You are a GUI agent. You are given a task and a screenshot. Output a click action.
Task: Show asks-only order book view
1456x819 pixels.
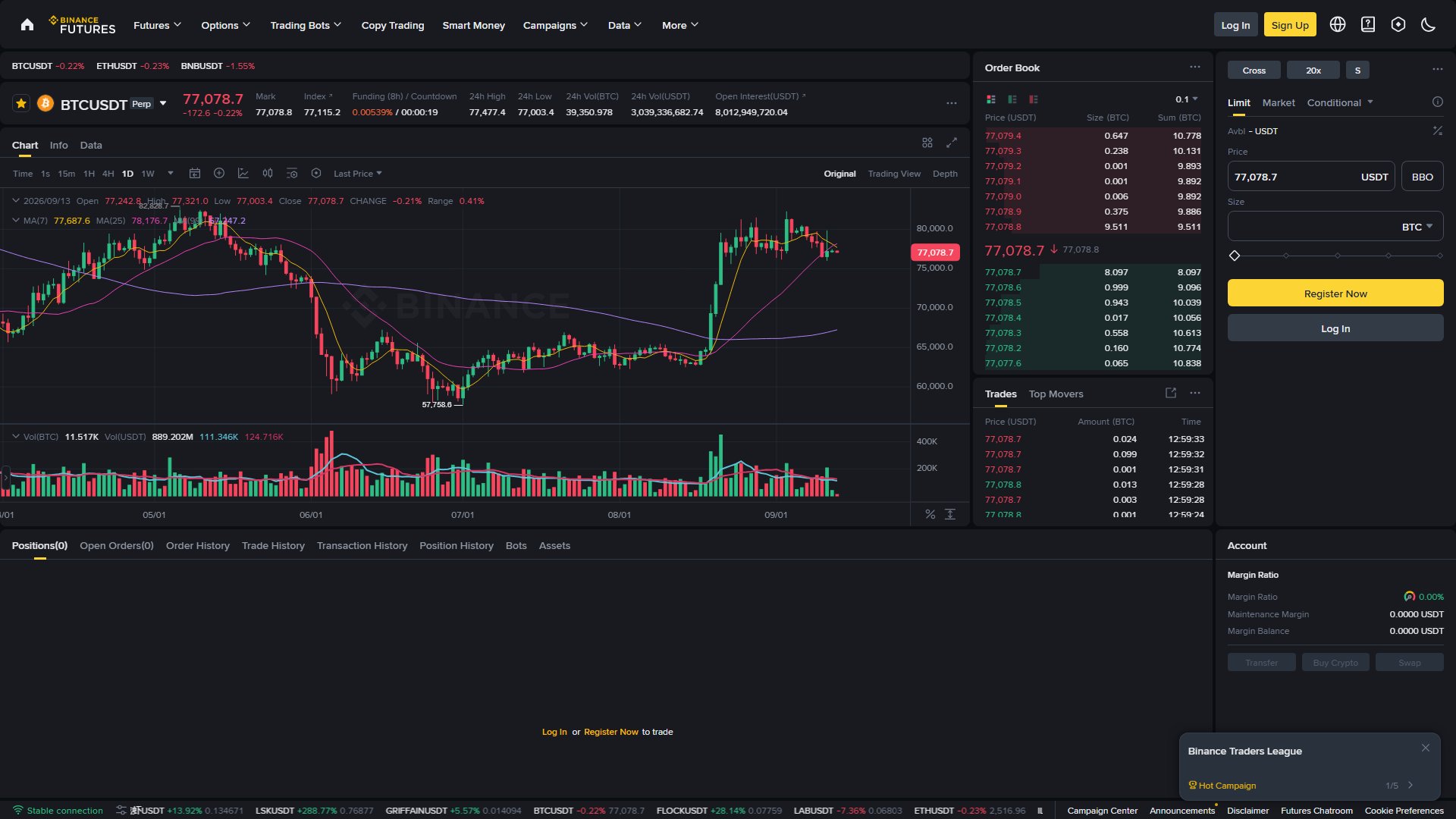[x=1034, y=99]
